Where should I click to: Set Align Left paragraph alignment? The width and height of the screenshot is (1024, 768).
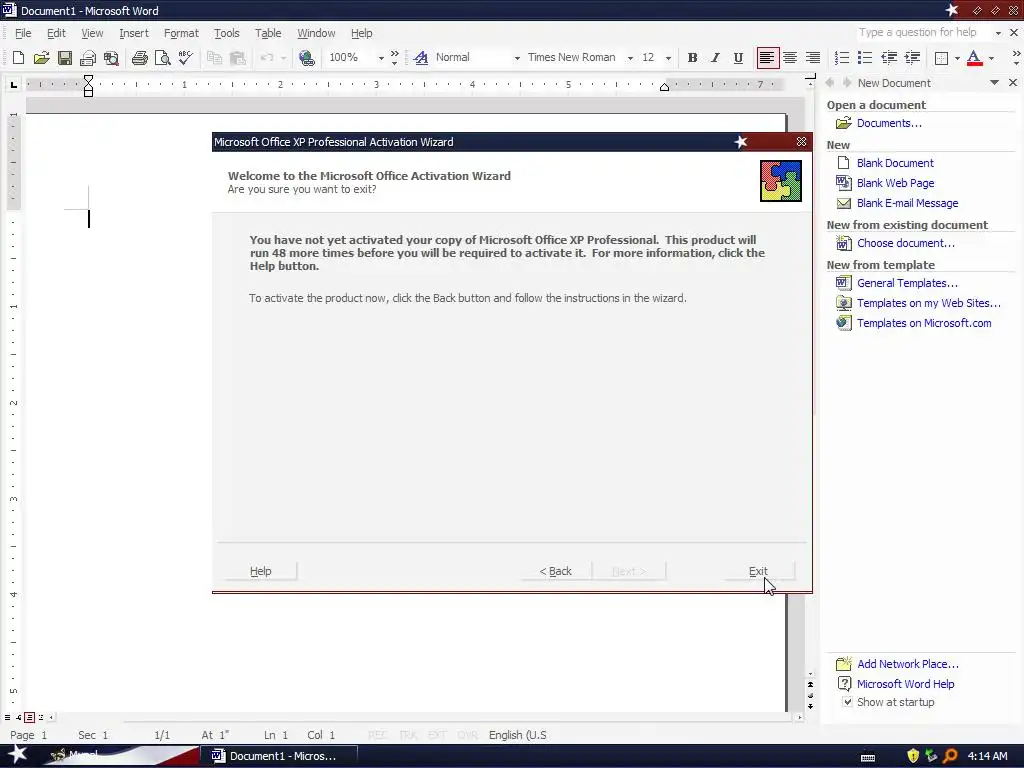tap(767, 57)
